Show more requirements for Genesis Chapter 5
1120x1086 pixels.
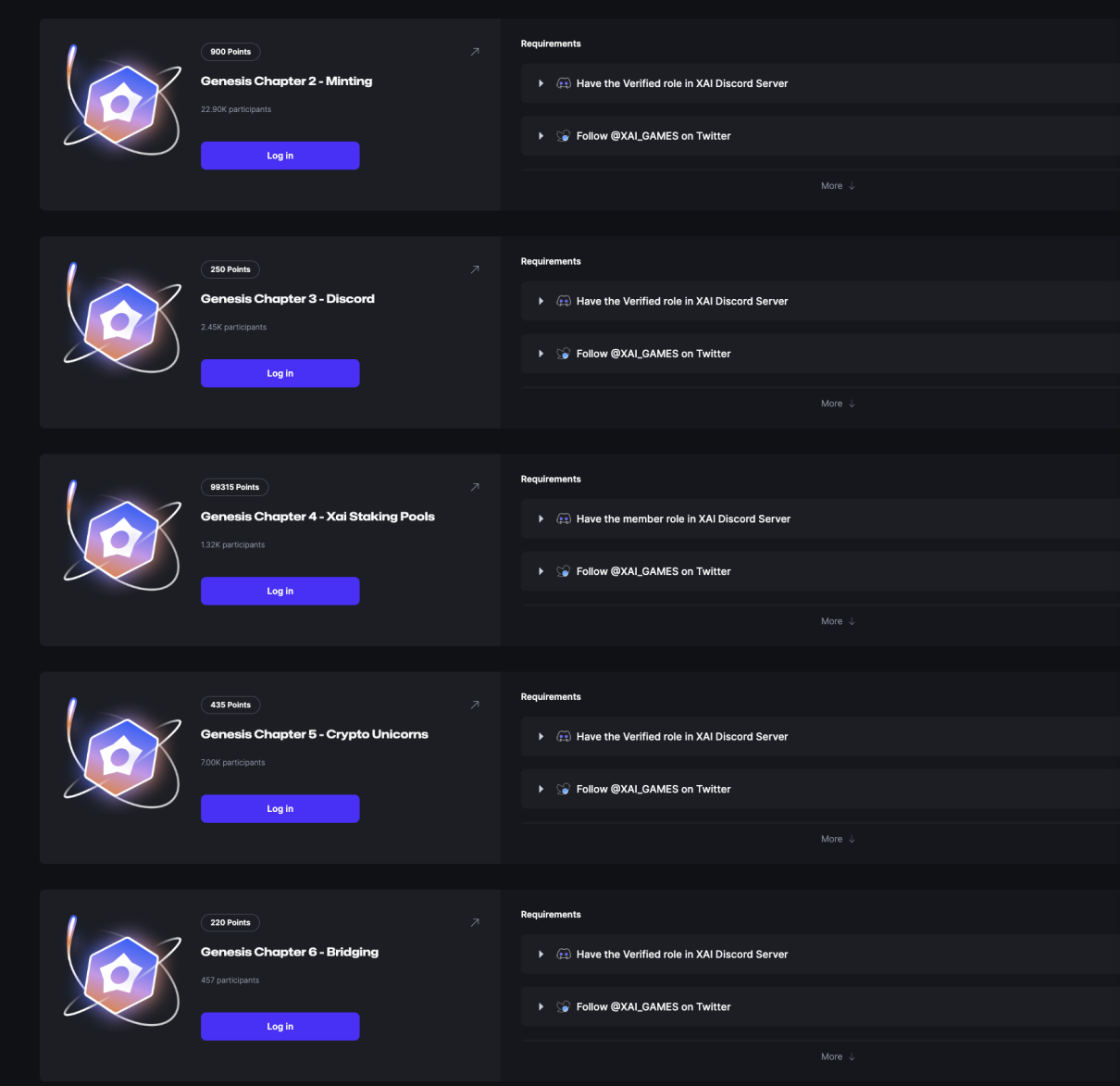(838, 839)
